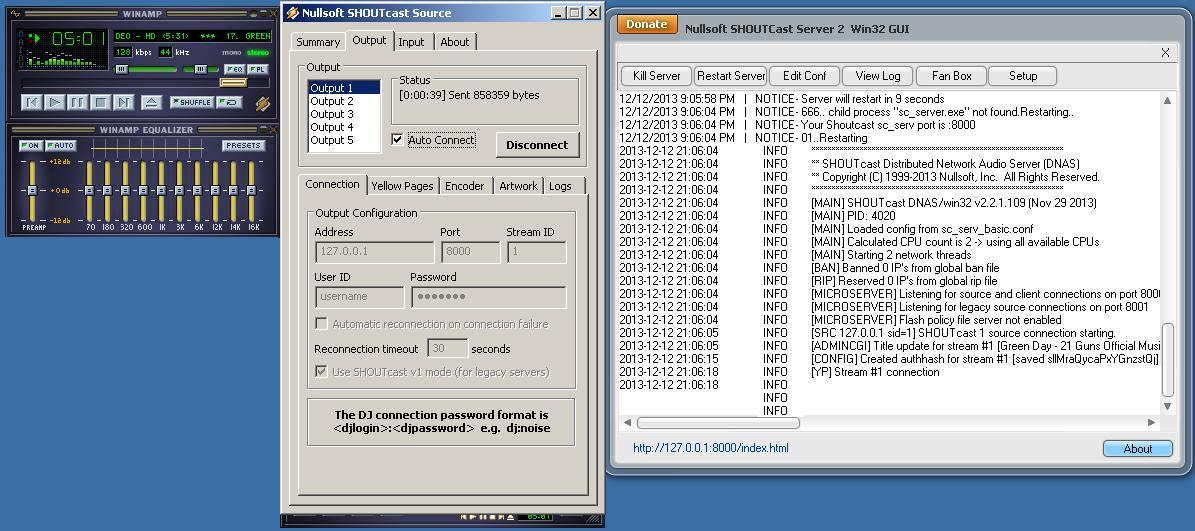Click the Winamp lightning bolt logo
The image size is (1195, 531).
point(262,103)
